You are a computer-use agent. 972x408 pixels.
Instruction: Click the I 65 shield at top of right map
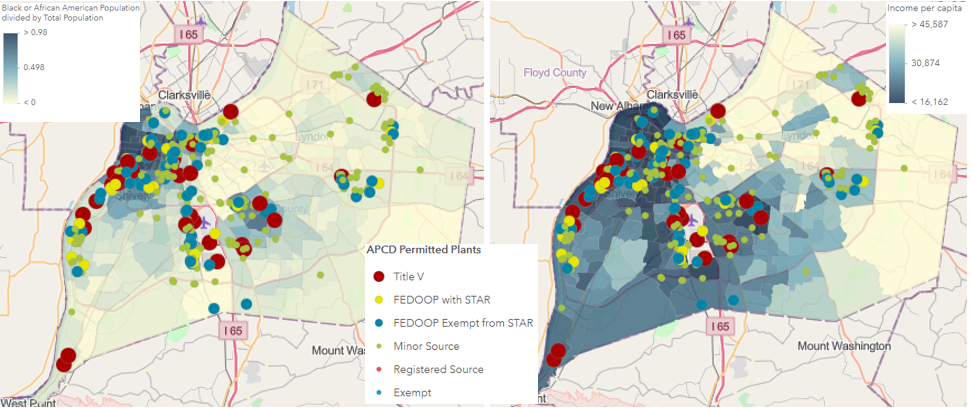[677, 34]
